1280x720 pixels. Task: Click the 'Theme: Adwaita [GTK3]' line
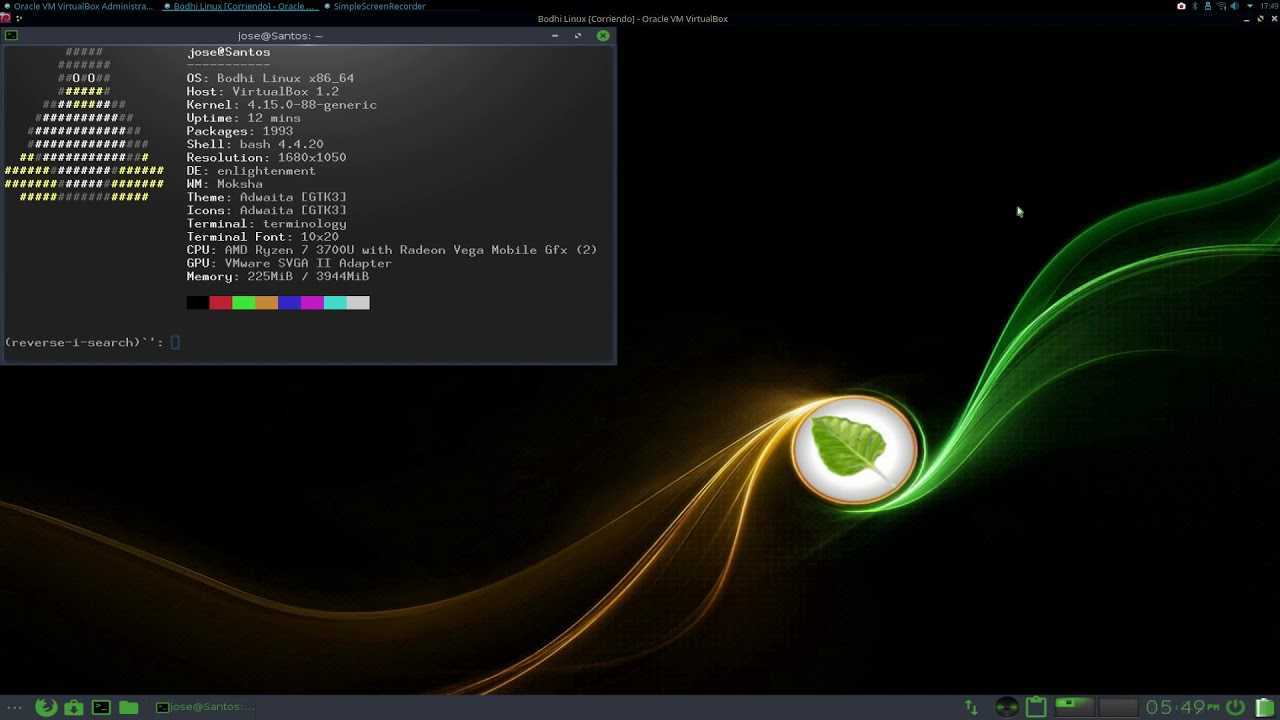point(267,197)
